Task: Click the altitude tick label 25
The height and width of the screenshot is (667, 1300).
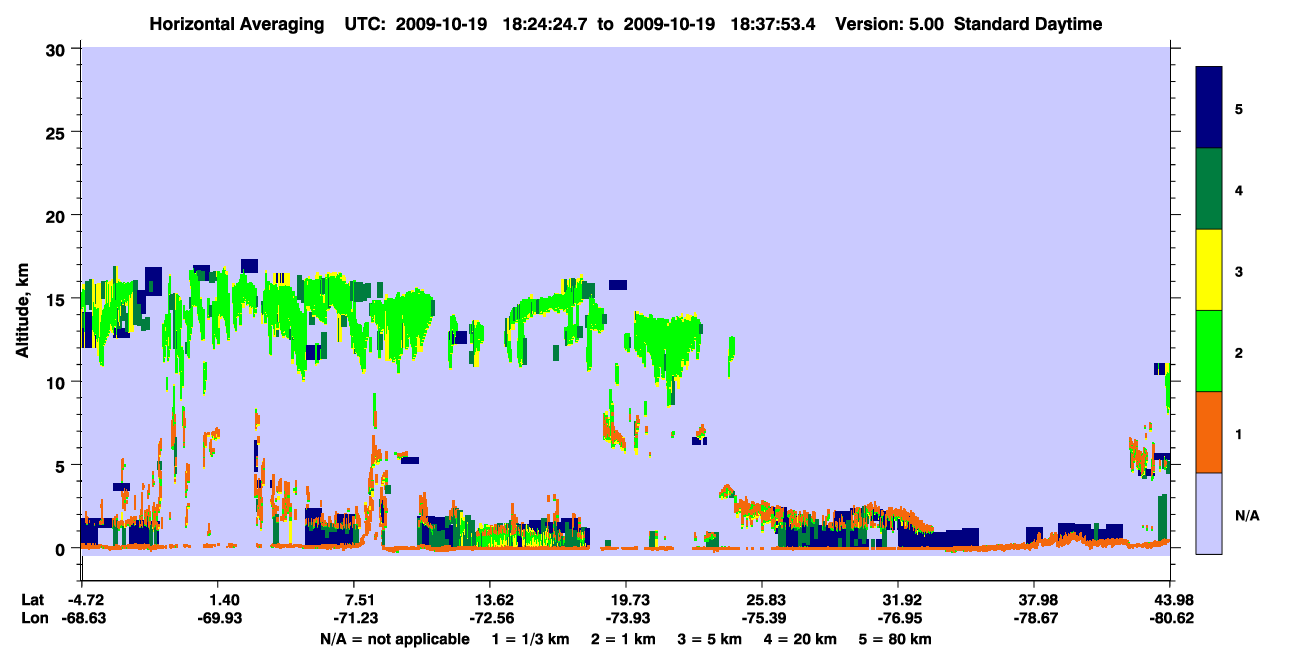Action: [58, 132]
